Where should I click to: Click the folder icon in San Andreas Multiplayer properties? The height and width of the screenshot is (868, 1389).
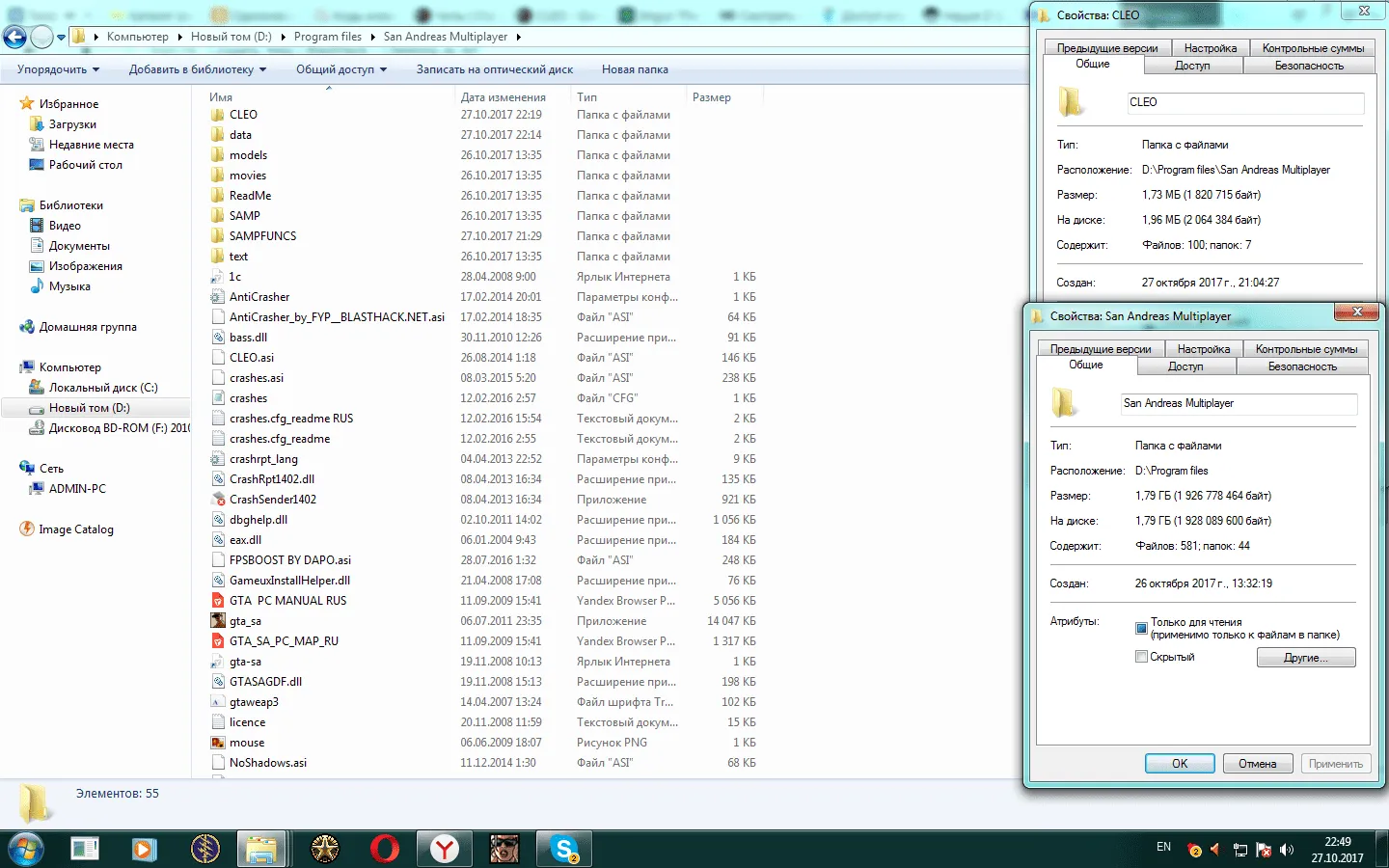(1064, 402)
